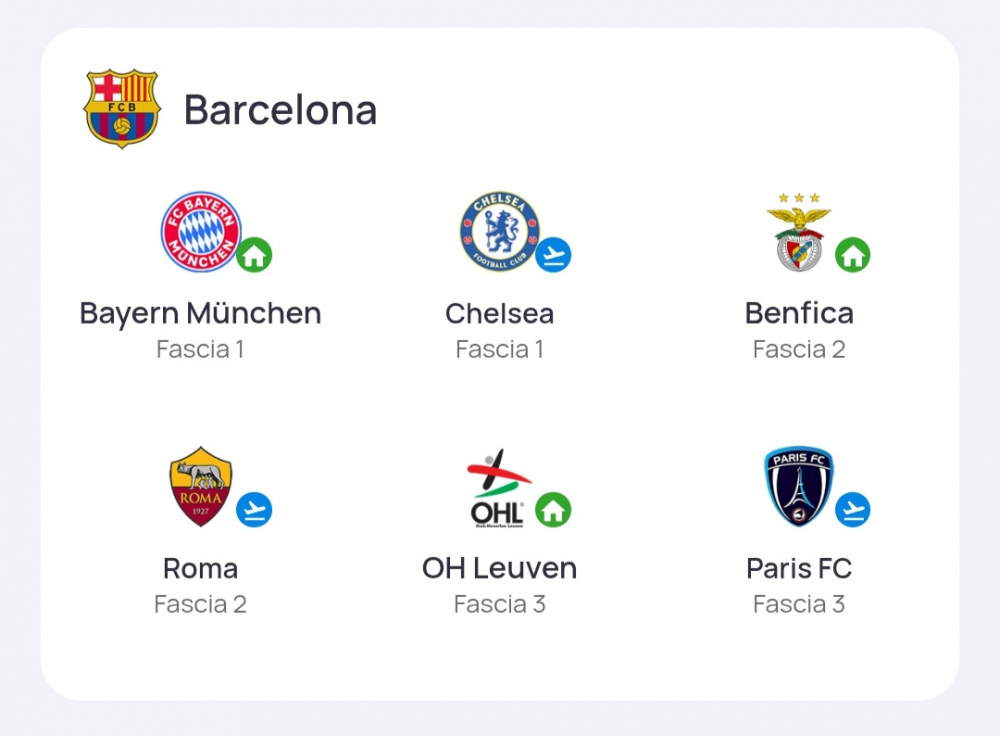Screen dimensions: 1000x736
Task: Tap green home icon beside Benfica
Action: pyautogui.click(x=853, y=255)
